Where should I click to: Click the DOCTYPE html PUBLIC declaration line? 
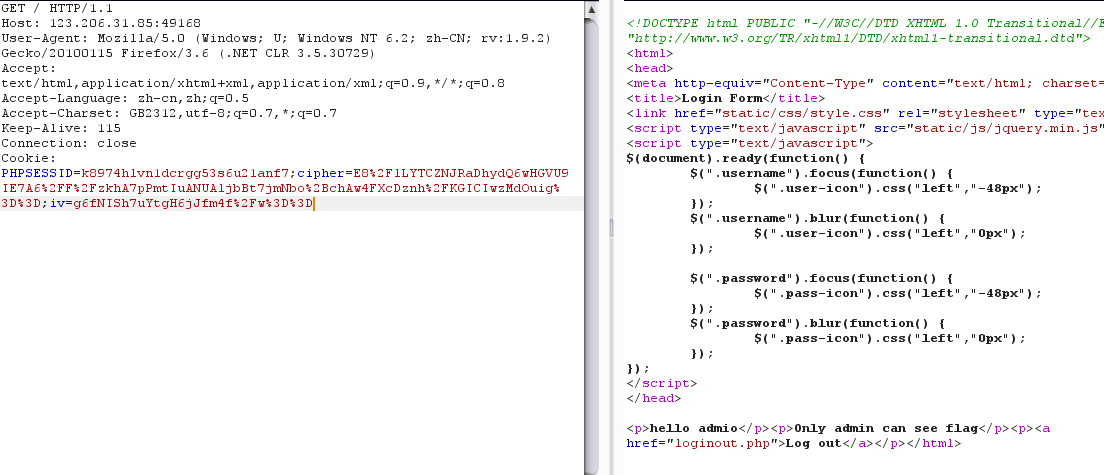pyautogui.click(x=865, y=23)
